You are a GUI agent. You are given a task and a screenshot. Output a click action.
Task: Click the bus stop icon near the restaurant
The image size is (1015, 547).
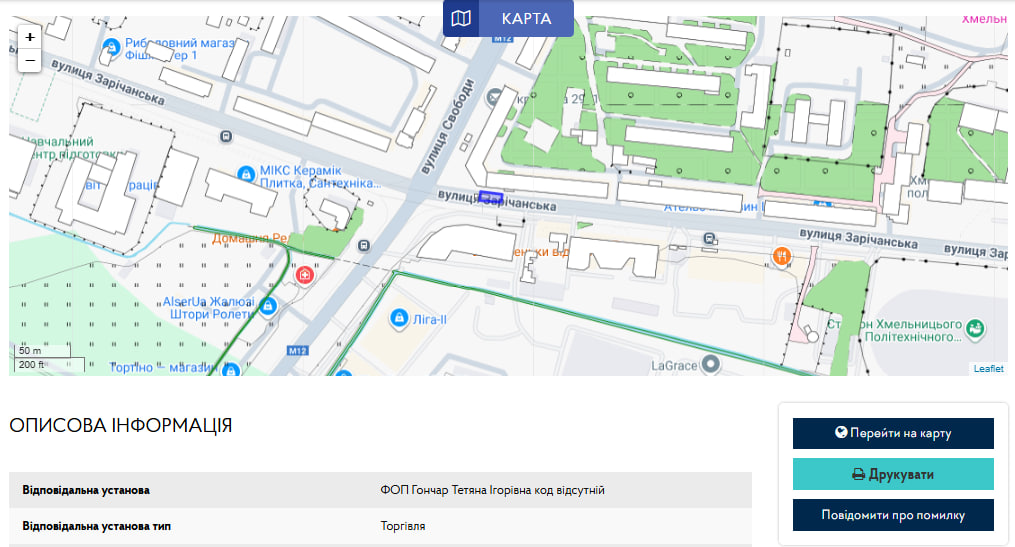[x=709, y=239]
